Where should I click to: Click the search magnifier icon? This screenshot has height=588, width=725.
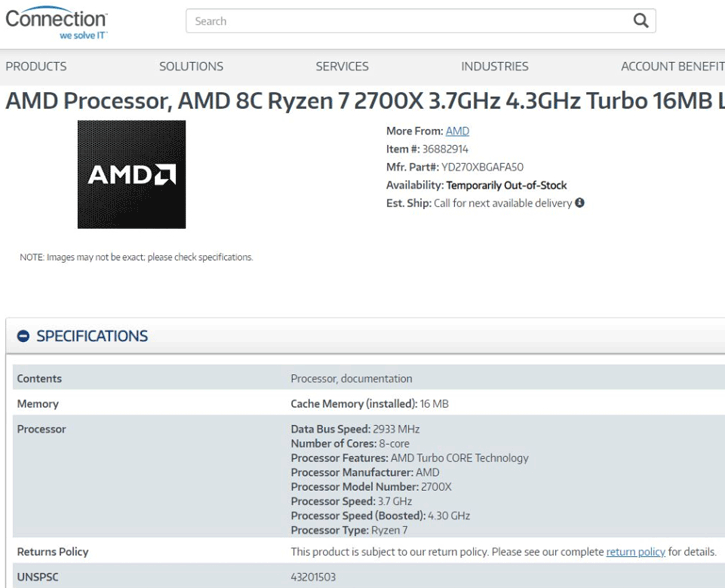640,21
